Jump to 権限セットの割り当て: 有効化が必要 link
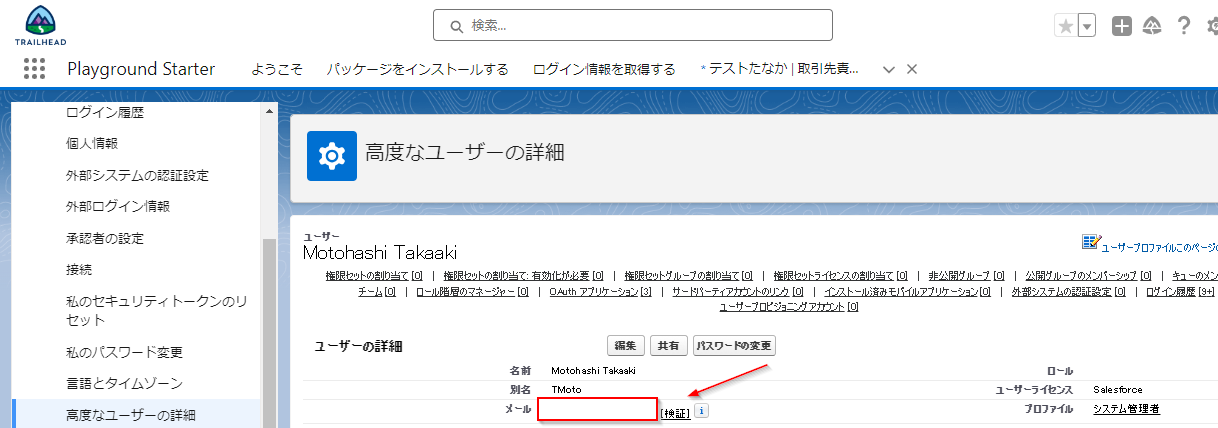 pos(524,276)
